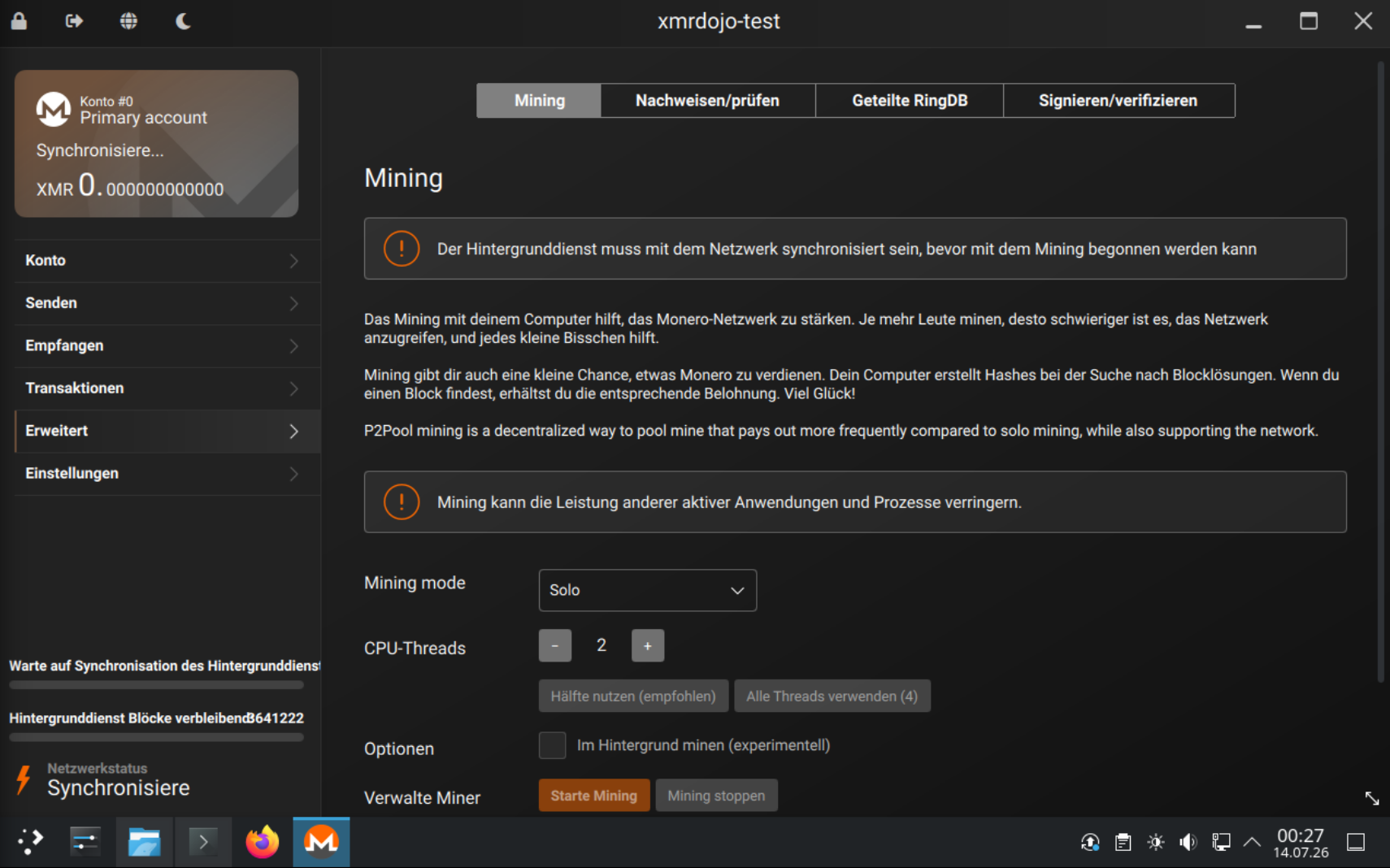
Task: Click the warning icon in performance notice
Action: click(402, 502)
